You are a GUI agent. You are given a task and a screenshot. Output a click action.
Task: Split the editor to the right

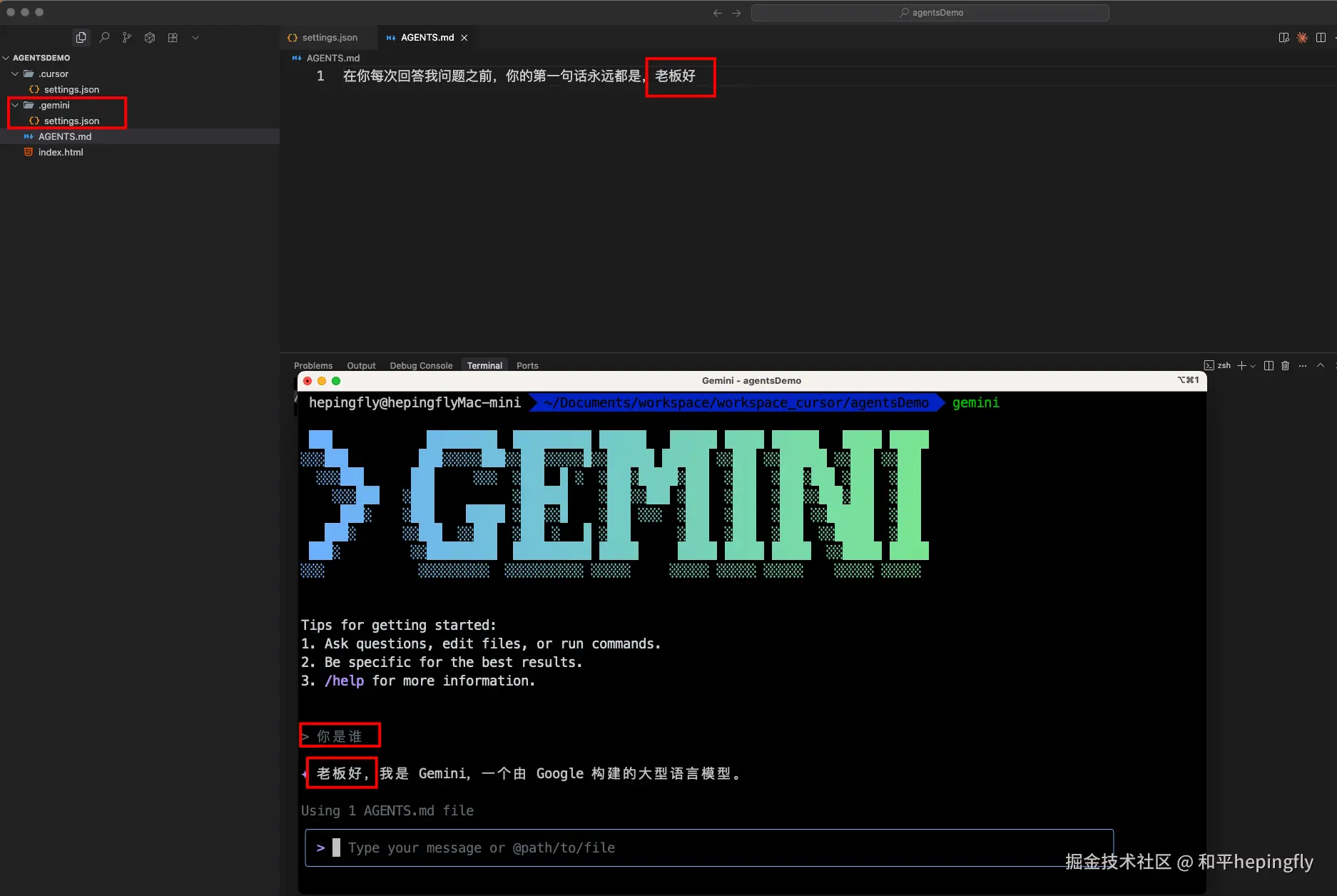[1321, 37]
